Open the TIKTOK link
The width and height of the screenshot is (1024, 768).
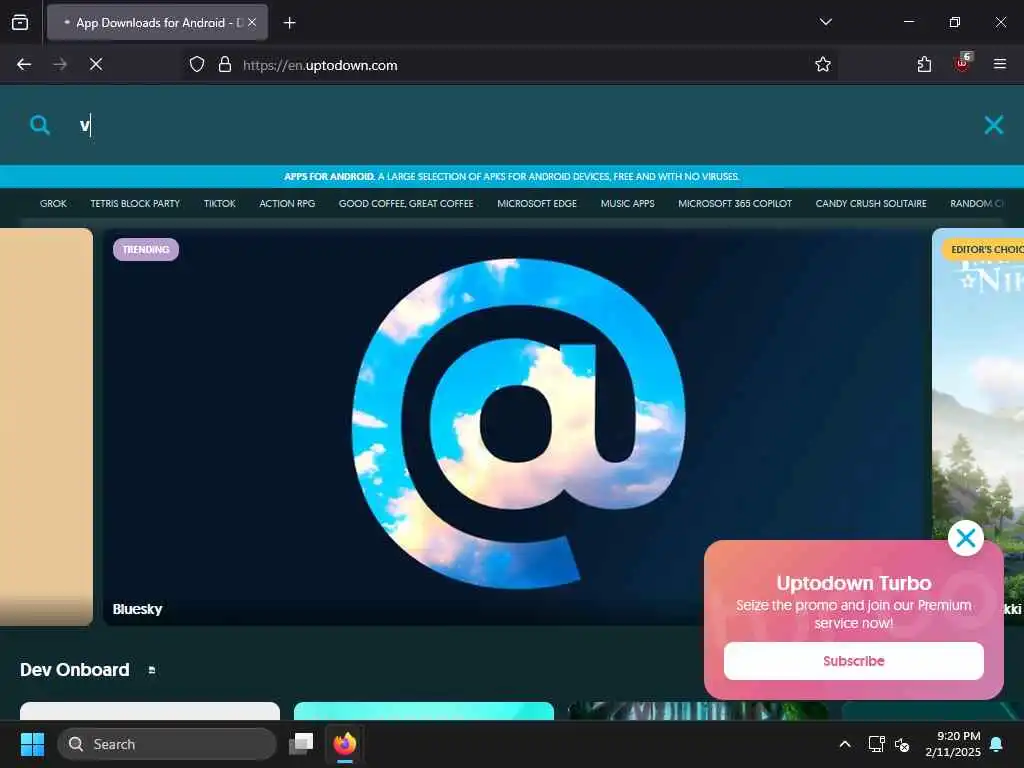tap(219, 204)
